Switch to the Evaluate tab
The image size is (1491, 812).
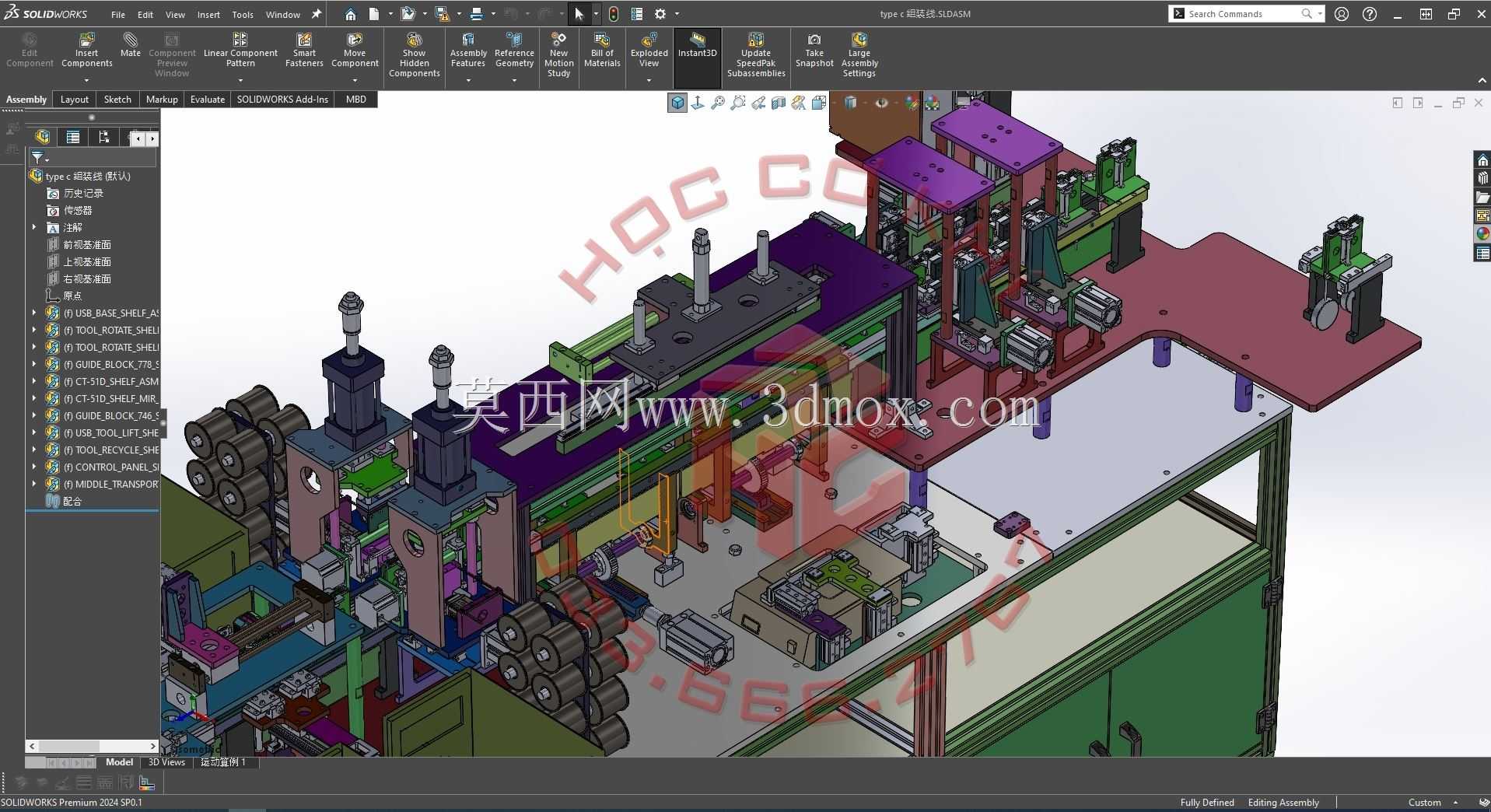[208, 100]
